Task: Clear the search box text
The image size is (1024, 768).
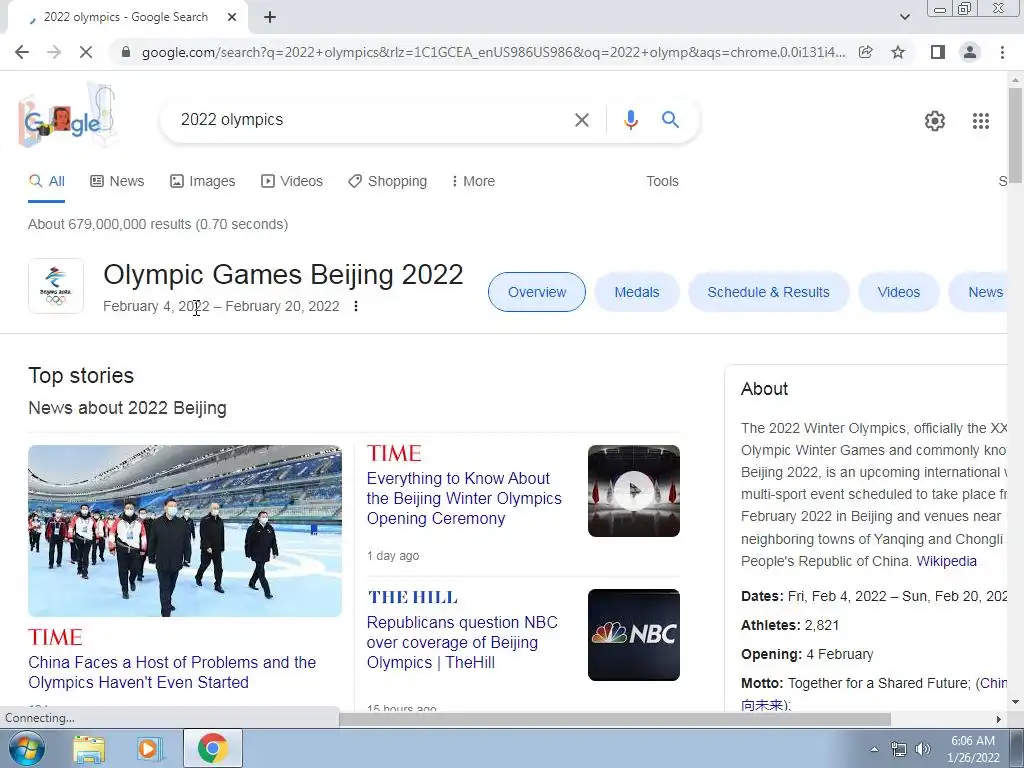Action: tap(581, 120)
